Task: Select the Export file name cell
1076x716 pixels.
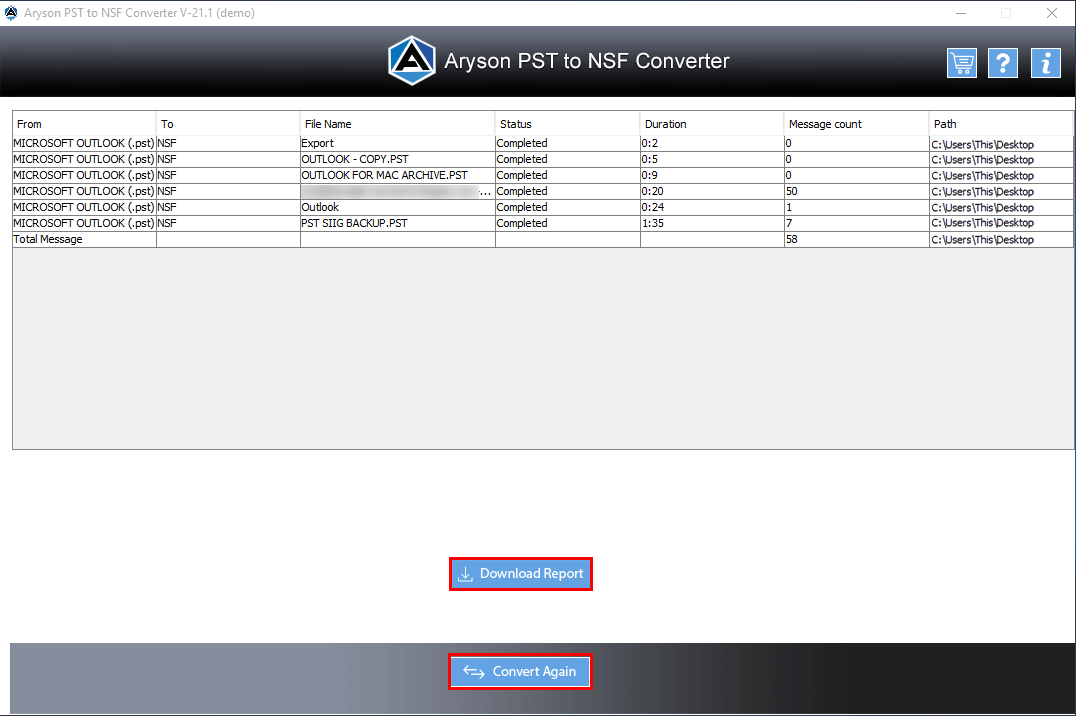Action: pos(397,143)
